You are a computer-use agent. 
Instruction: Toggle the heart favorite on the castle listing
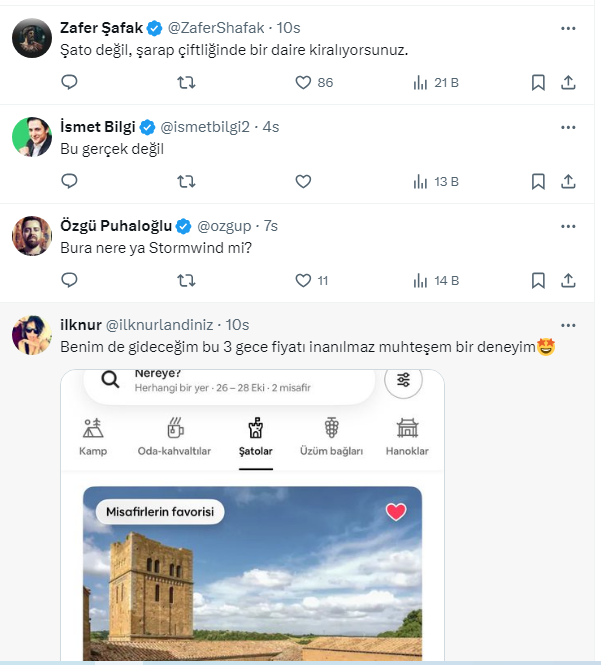(396, 512)
